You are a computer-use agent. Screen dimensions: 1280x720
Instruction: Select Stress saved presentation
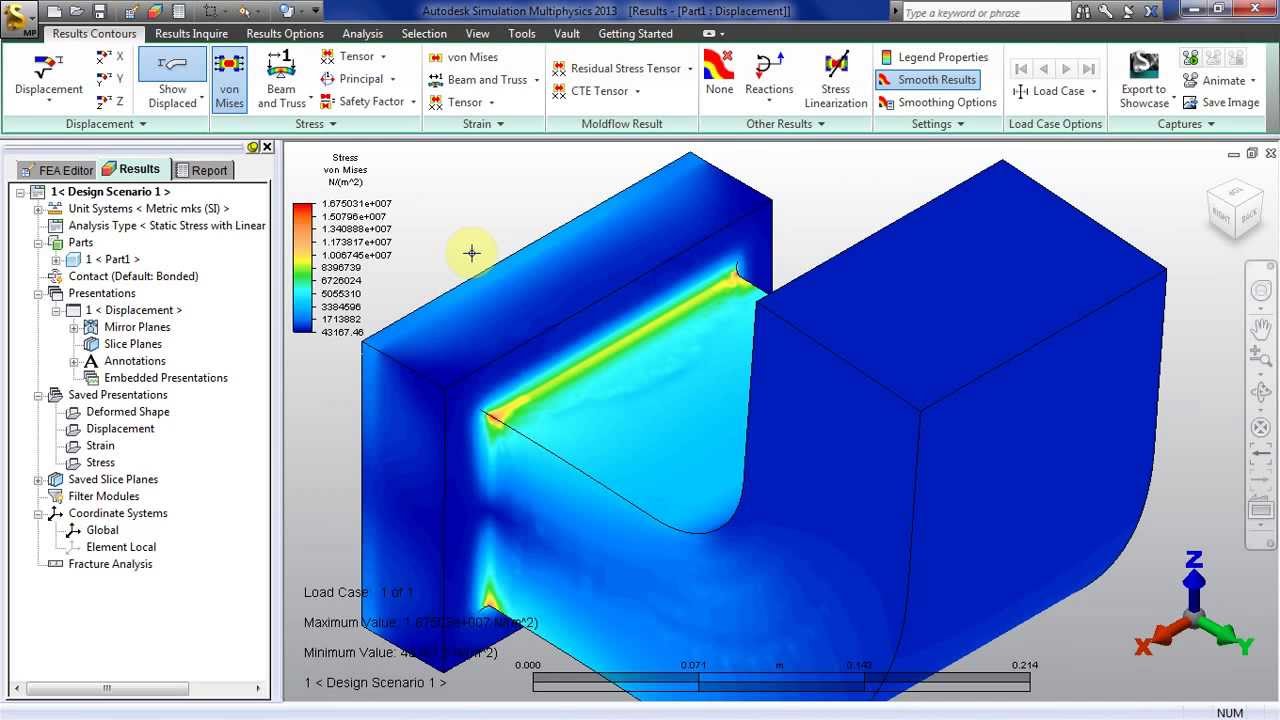tap(100, 463)
